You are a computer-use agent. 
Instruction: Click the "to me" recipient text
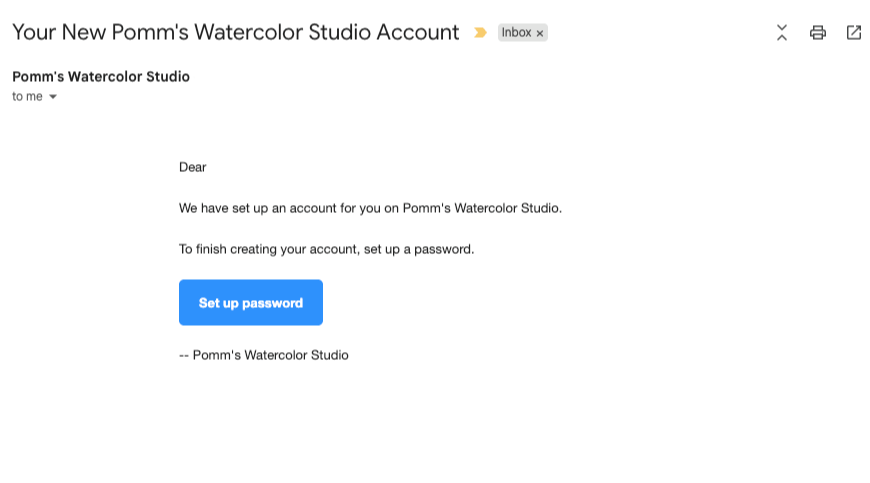(x=27, y=97)
